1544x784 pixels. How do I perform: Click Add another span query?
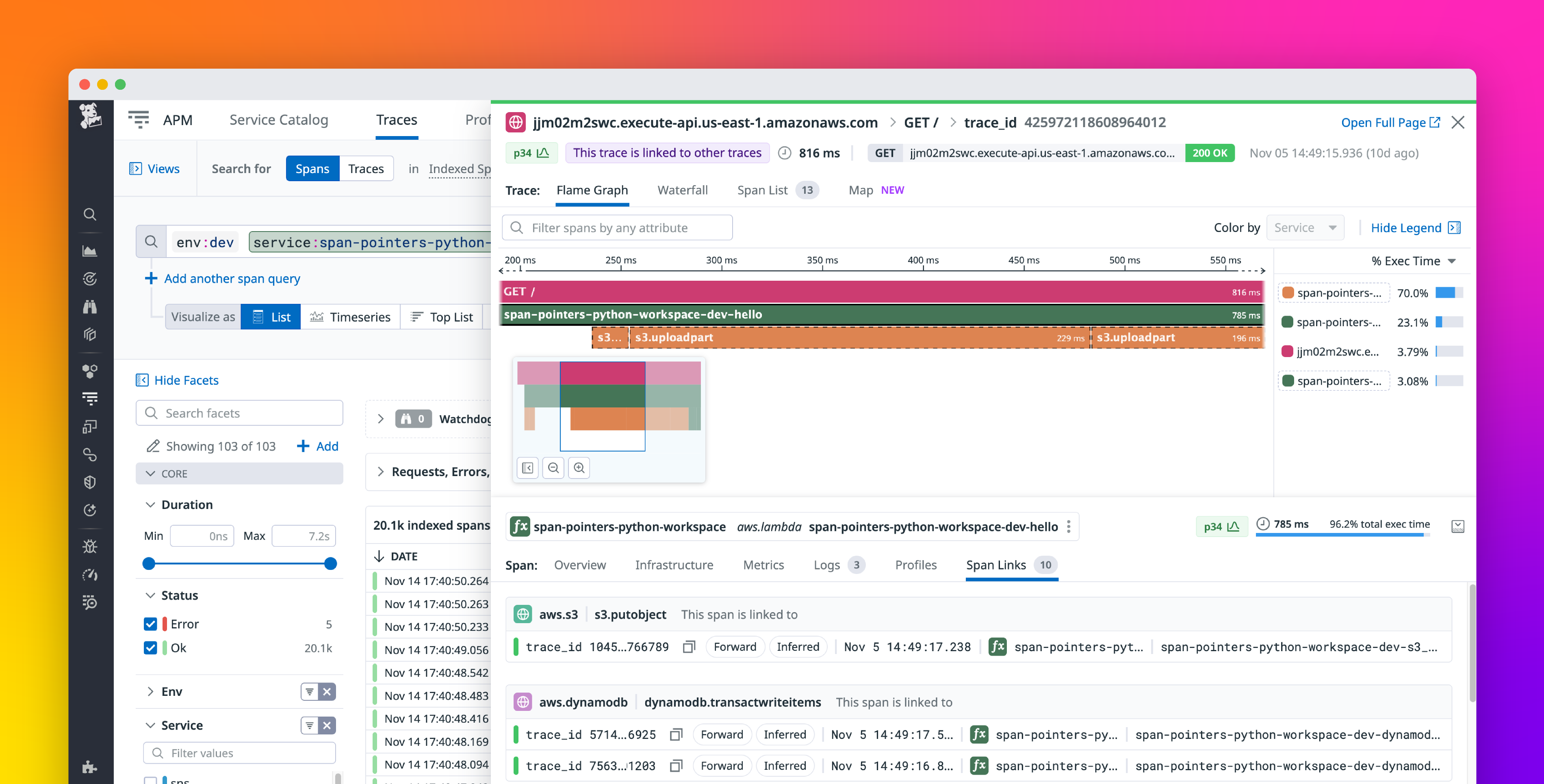[x=232, y=278]
